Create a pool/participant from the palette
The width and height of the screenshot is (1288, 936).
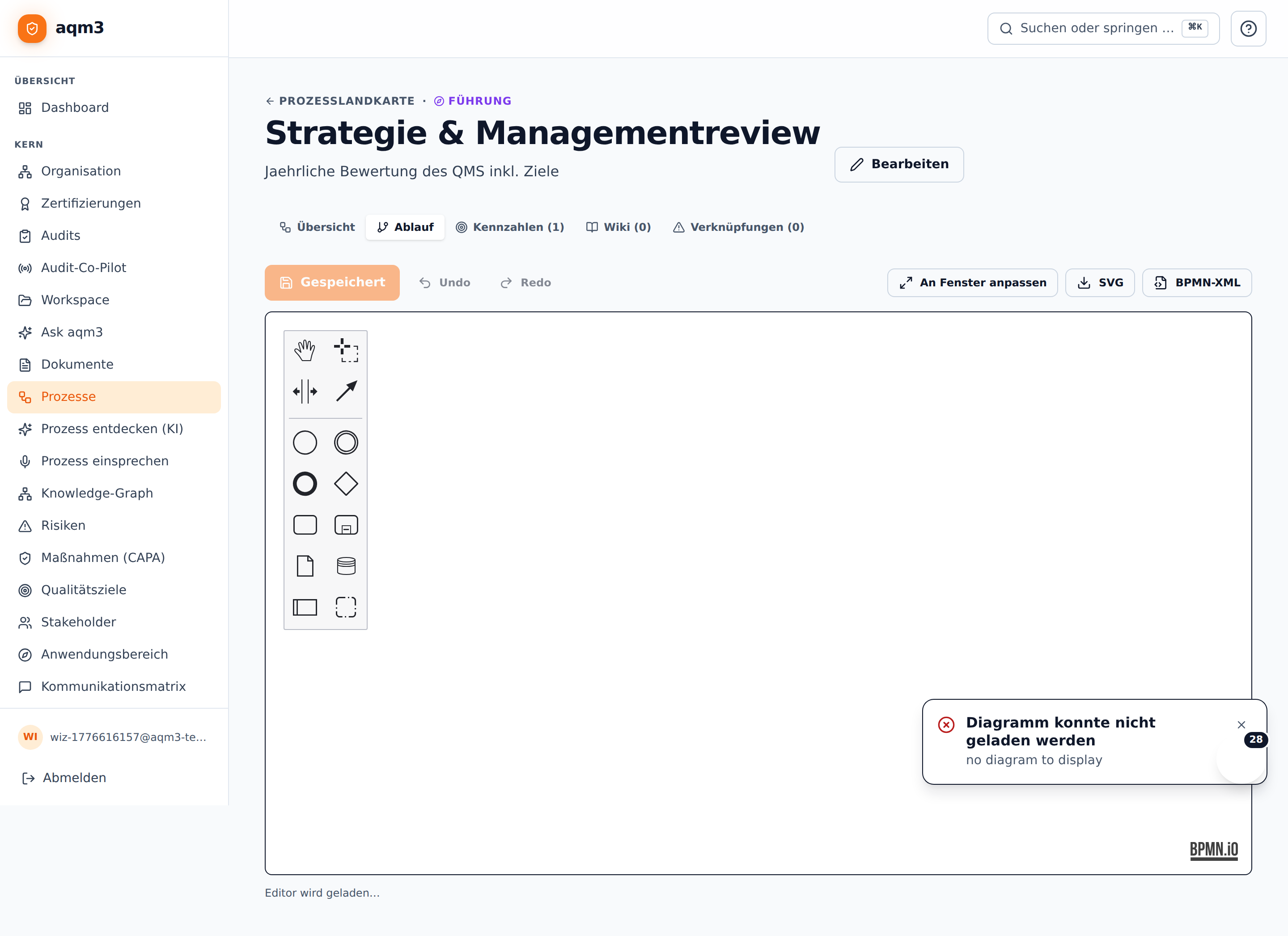(305, 608)
